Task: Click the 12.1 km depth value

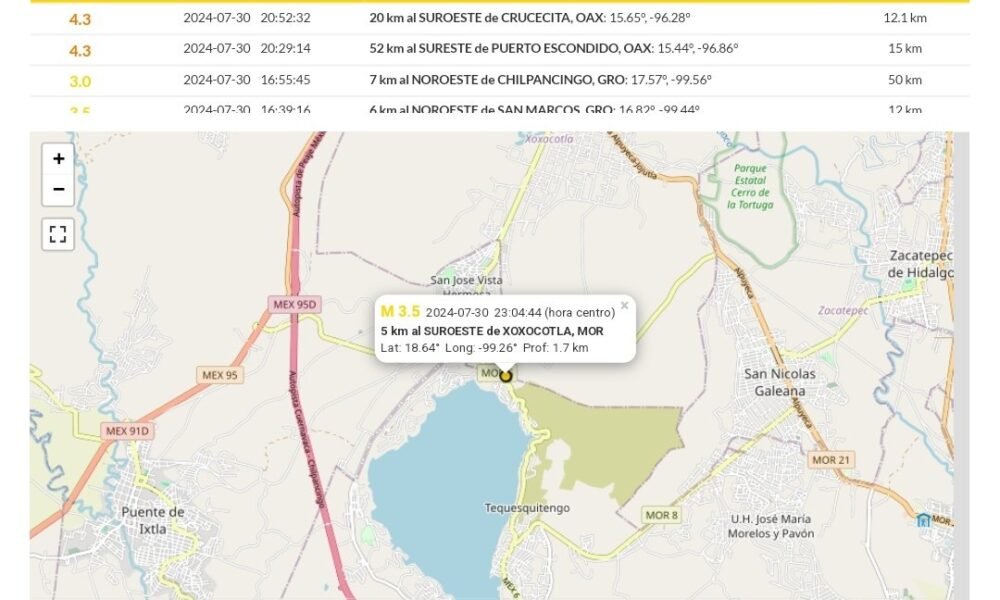Action: (x=905, y=18)
